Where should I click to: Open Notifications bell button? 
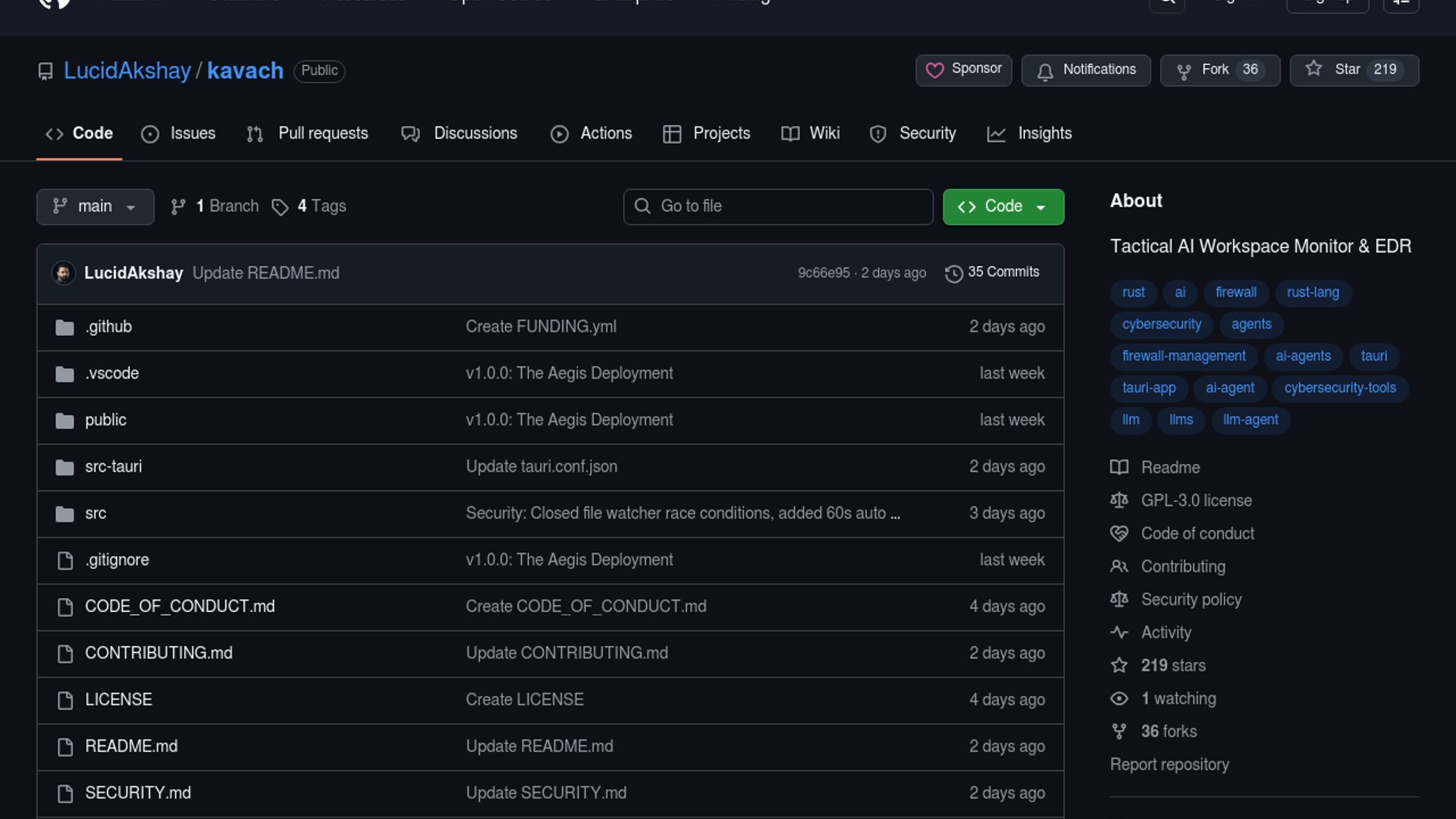click(1085, 70)
